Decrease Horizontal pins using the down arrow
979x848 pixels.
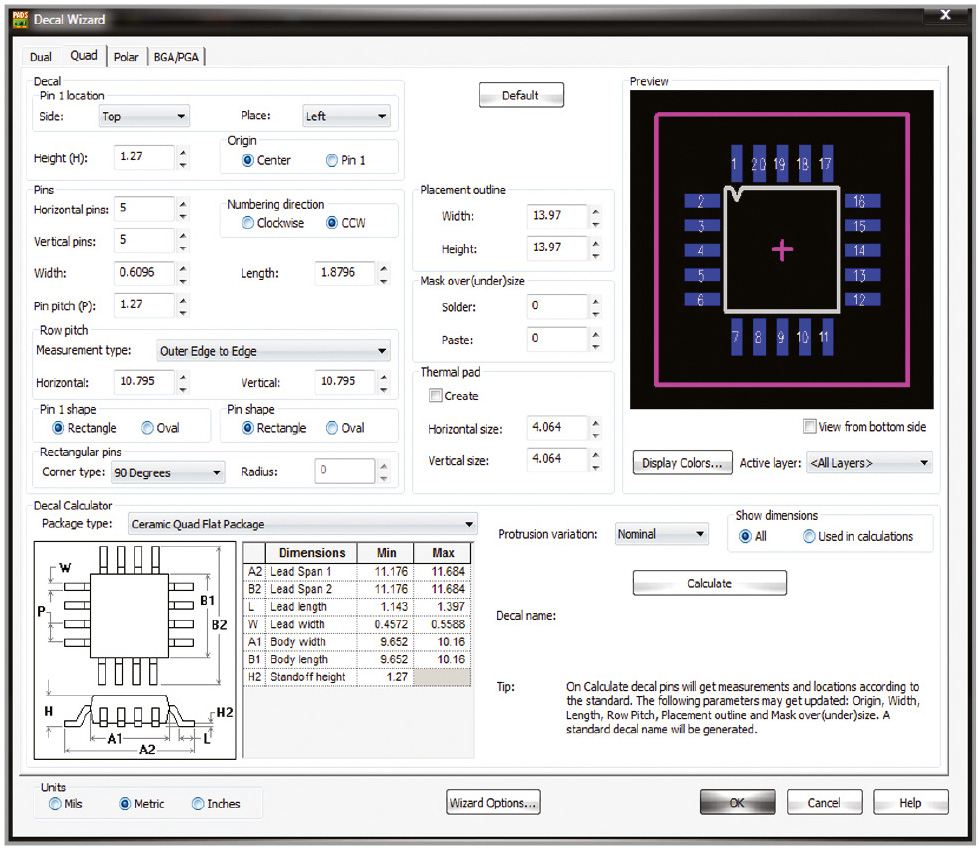[x=182, y=215]
